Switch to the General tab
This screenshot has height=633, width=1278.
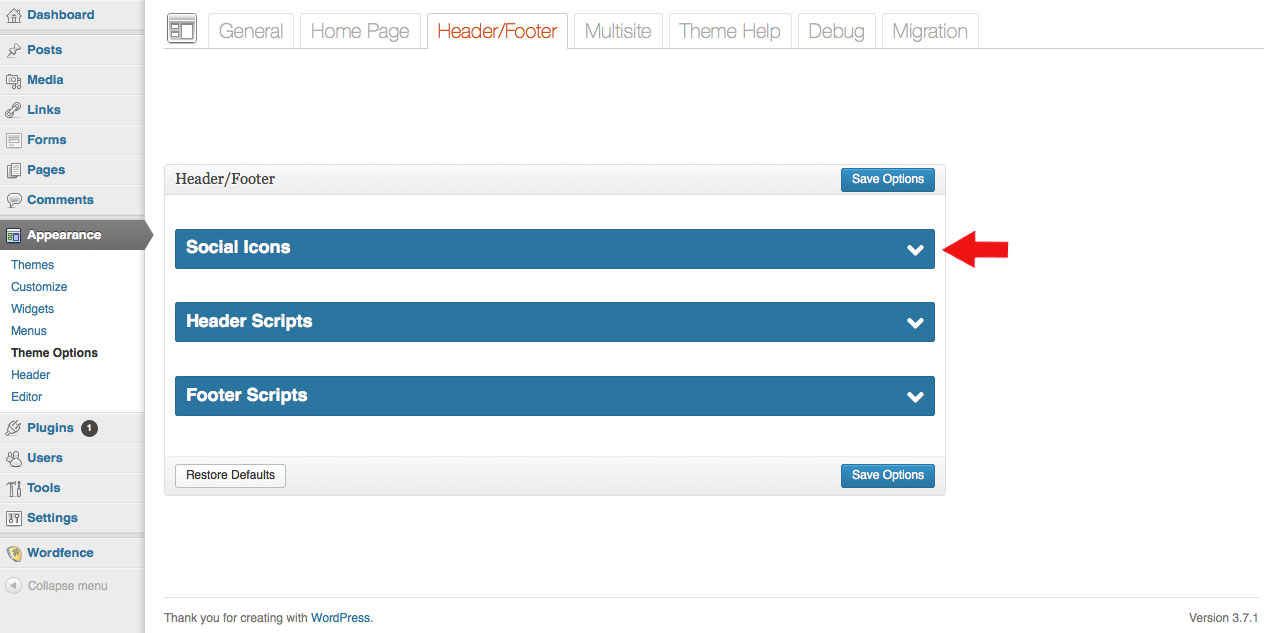coord(250,31)
